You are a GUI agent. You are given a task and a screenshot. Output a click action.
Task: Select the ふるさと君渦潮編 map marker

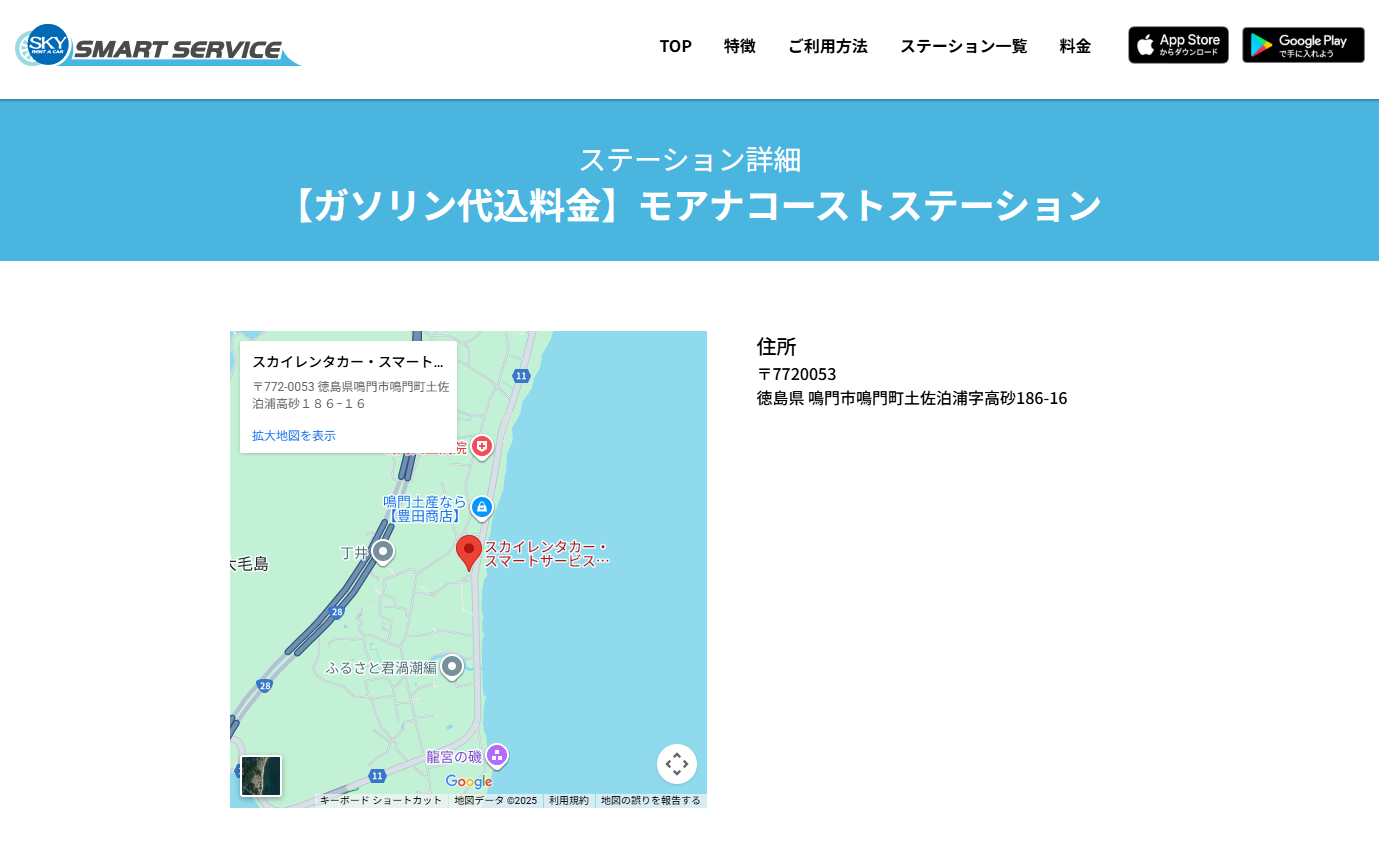pyautogui.click(x=452, y=666)
